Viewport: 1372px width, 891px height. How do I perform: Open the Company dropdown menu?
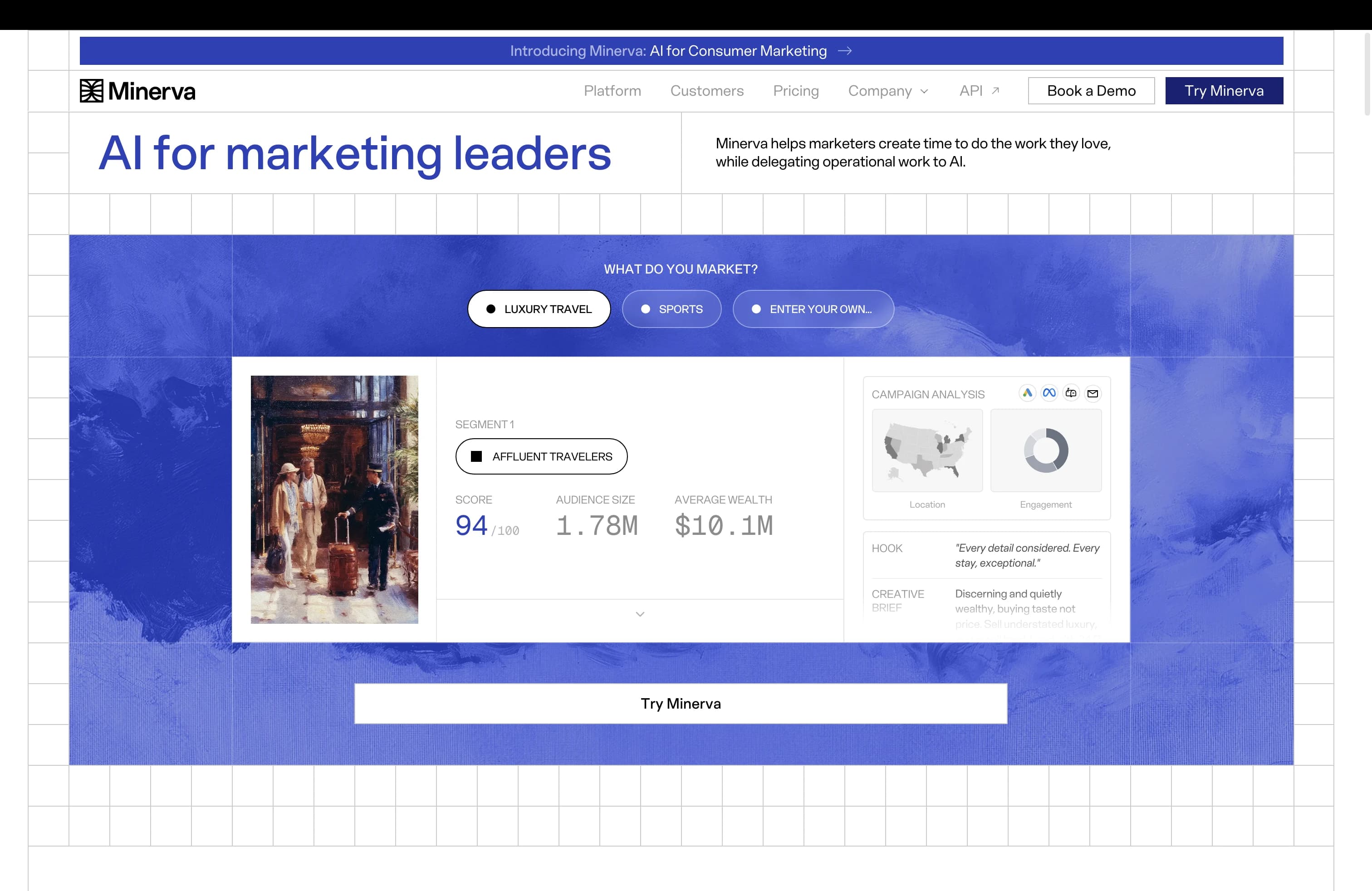tap(888, 91)
